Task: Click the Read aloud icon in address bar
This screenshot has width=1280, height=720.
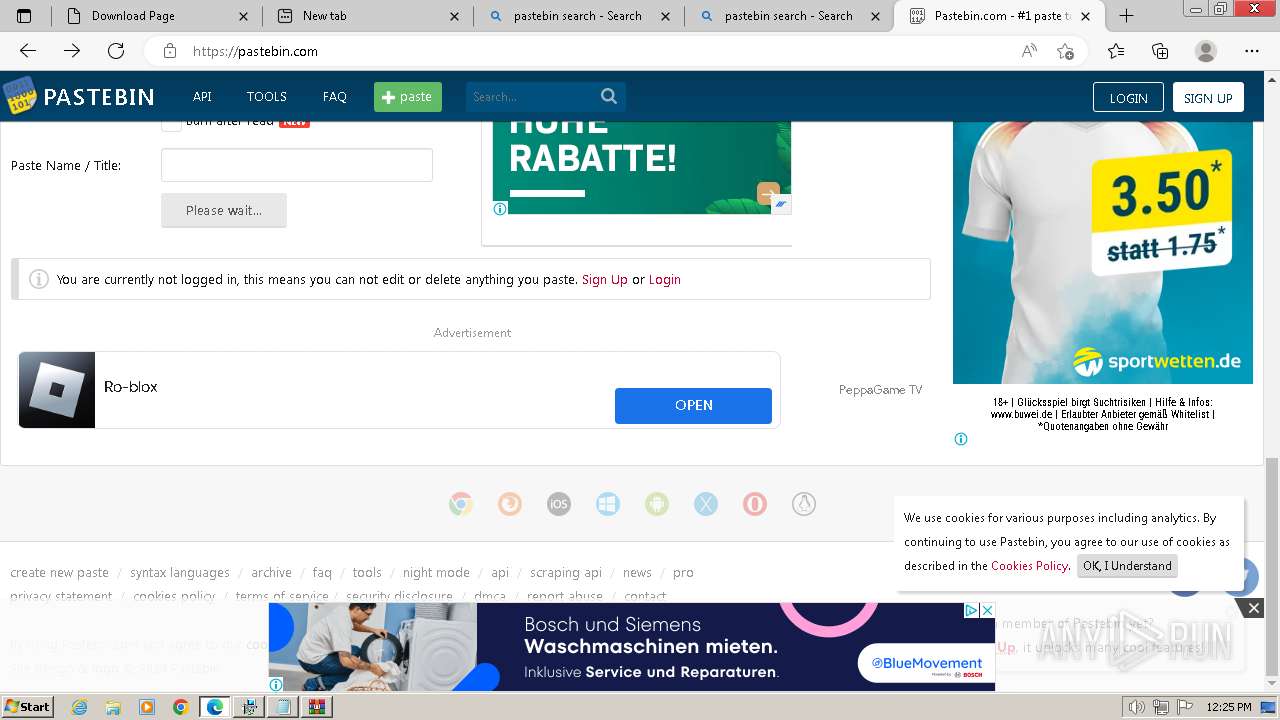Action: point(1029,51)
